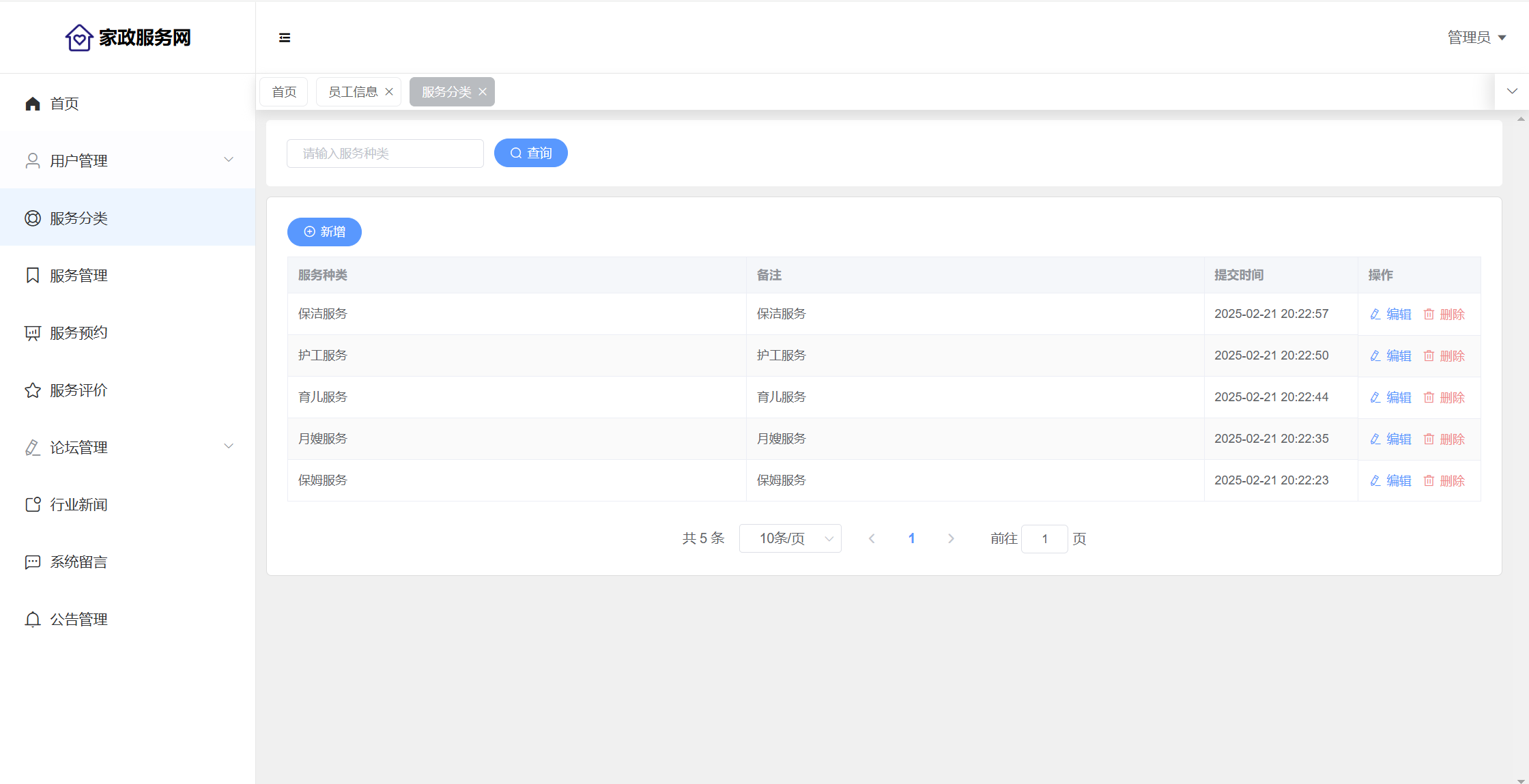Focus the 请输入服务种类 search field
The height and width of the screenshot is (784, 1529).
click(x=385, y=154)
